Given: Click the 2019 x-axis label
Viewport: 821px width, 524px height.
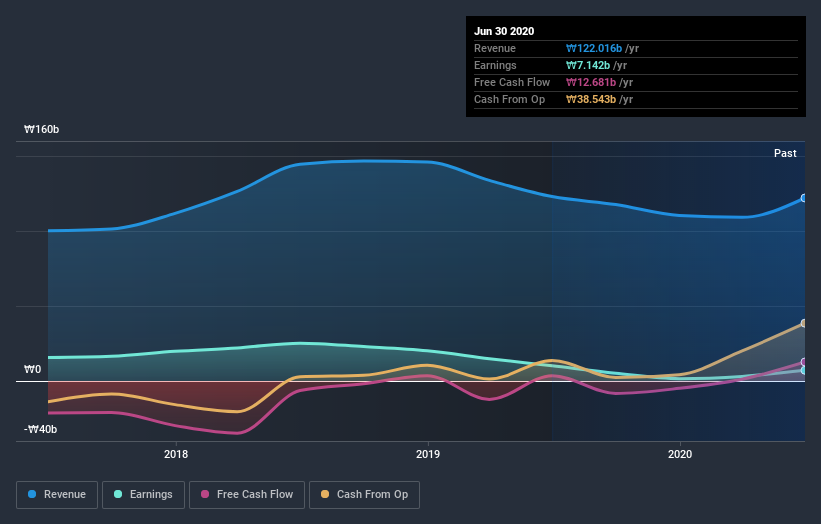Looking at the screenshot, I should click(428, 454).
